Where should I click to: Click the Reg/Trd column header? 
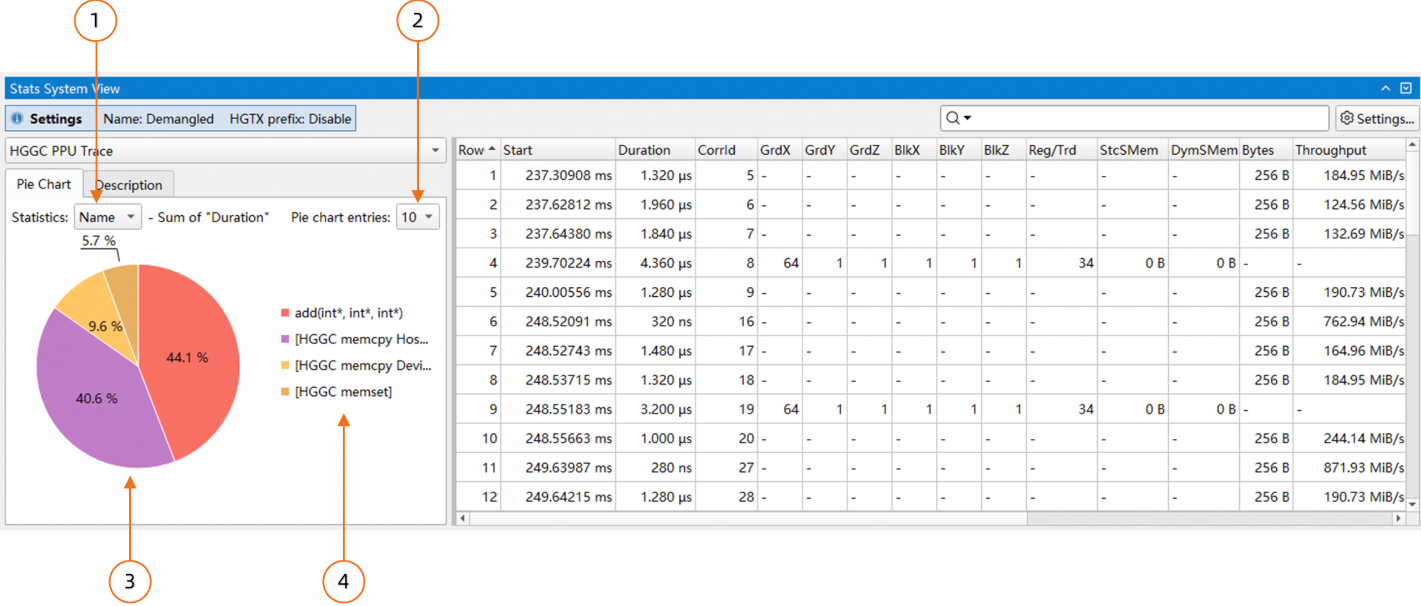1061,150
